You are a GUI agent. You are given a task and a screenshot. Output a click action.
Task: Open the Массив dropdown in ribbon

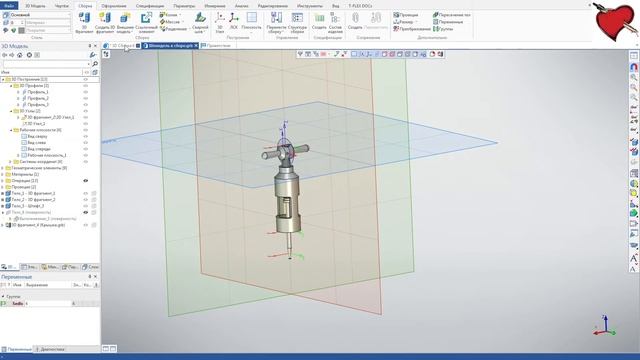pyautogui.click(x=171, y=22)
